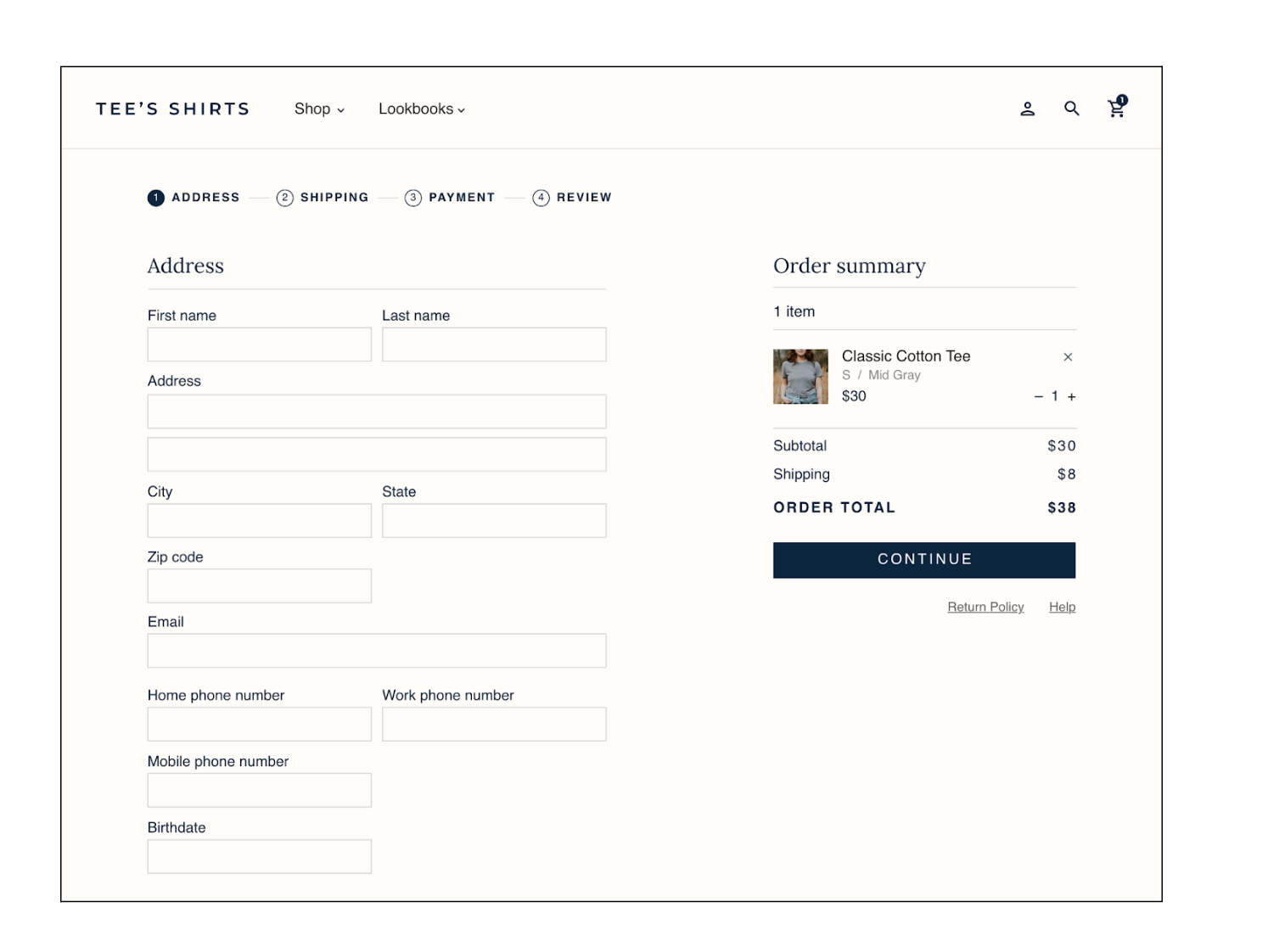The height and width of the screenshot is (952, 1268).
Task: Focus the Last name field
Action: pyautogui.click(x=494, y=344)
